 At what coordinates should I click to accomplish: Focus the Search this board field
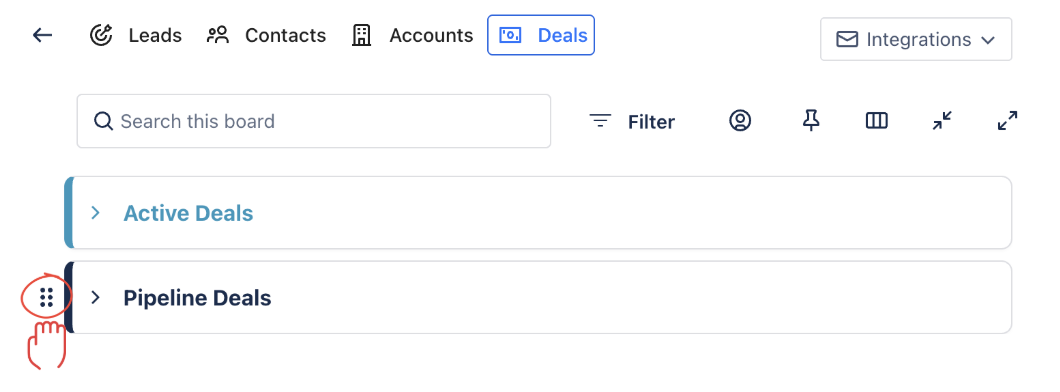click(314, 121)
